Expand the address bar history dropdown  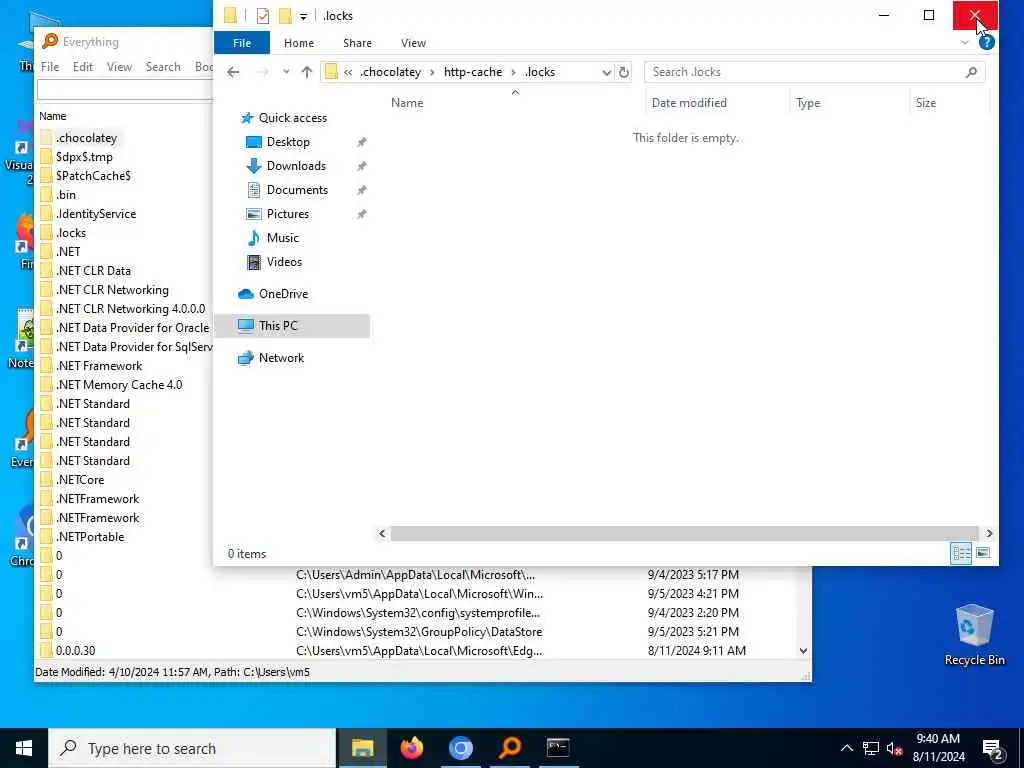[x=607, y=72]
